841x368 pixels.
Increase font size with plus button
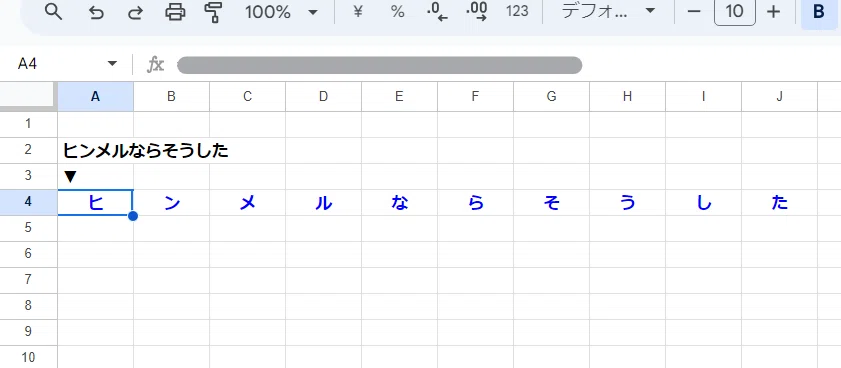[x=773, y=11]
